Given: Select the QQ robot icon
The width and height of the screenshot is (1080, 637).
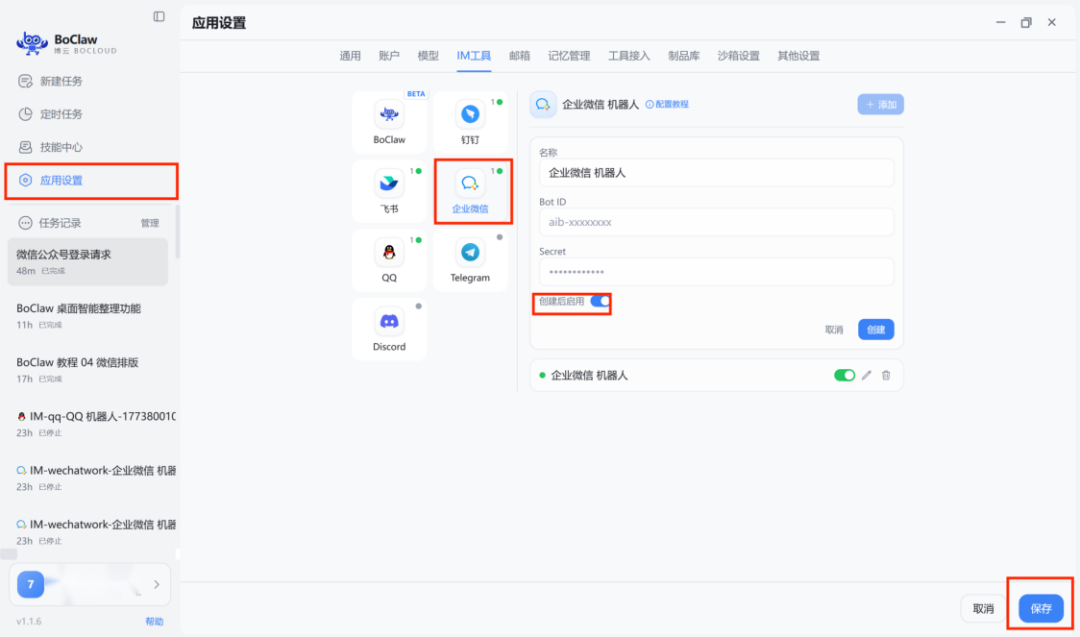Looking at the screenshot, I should 390,258.
